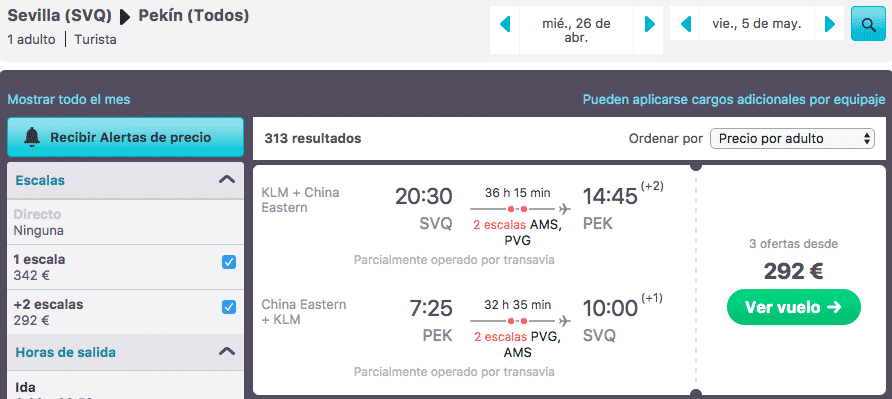Image resolution: width=892 pixels, height=399 pixels.
Task: Uncheck the 1 escala checkbox
Action: (x=229, y=262)
